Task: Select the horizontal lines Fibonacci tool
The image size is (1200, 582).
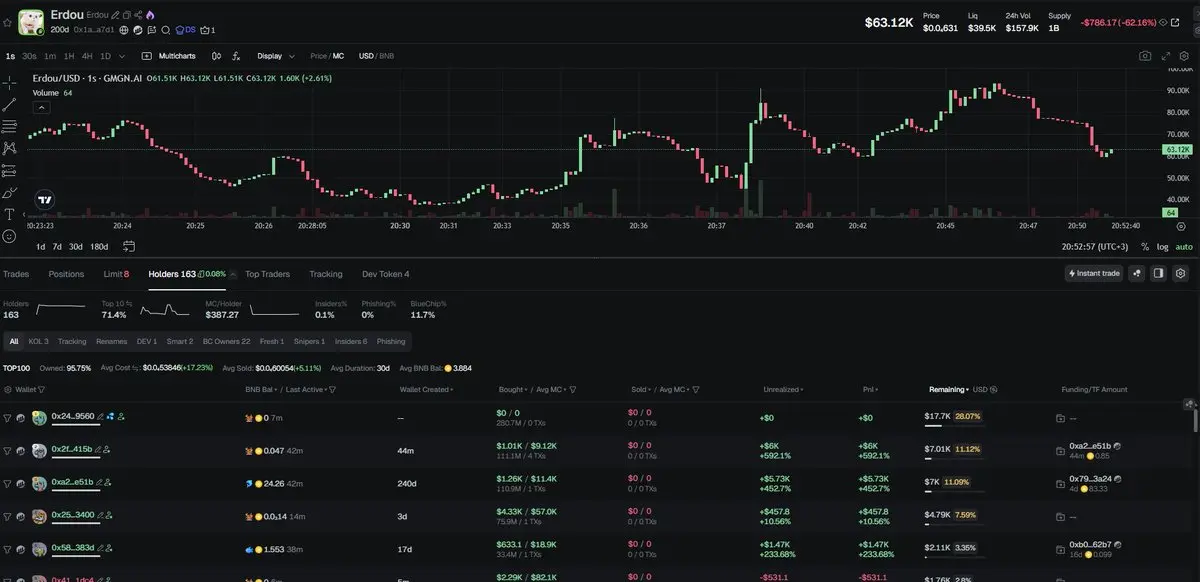Action: 9,126
